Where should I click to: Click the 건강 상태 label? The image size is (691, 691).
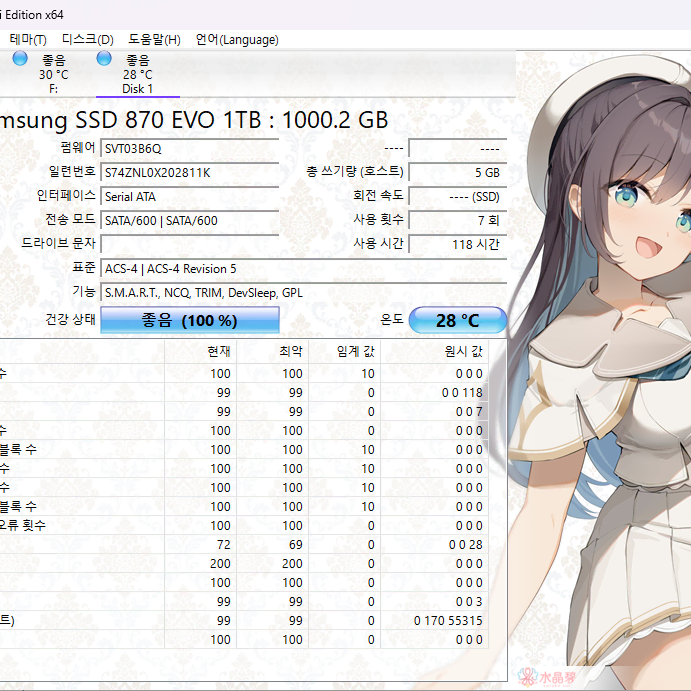(x=71, y=319)
